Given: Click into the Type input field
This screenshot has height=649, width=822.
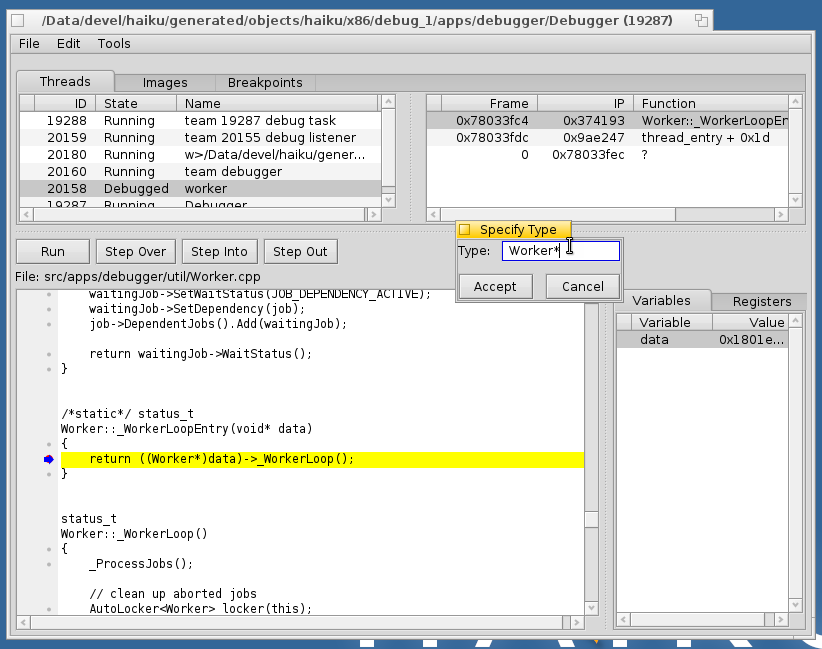Looking at the screenshot, I should point(560,251).
